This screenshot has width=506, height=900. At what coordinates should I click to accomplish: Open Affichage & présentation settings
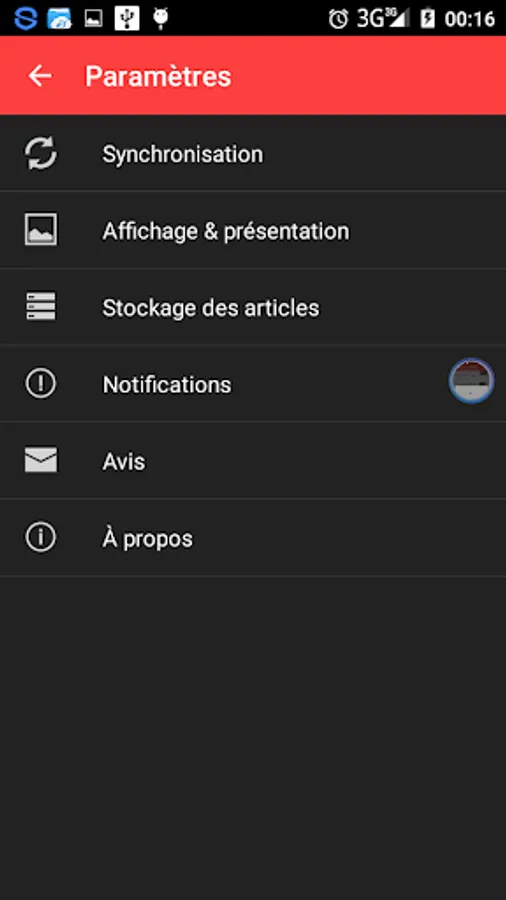(x=253, y=230)
